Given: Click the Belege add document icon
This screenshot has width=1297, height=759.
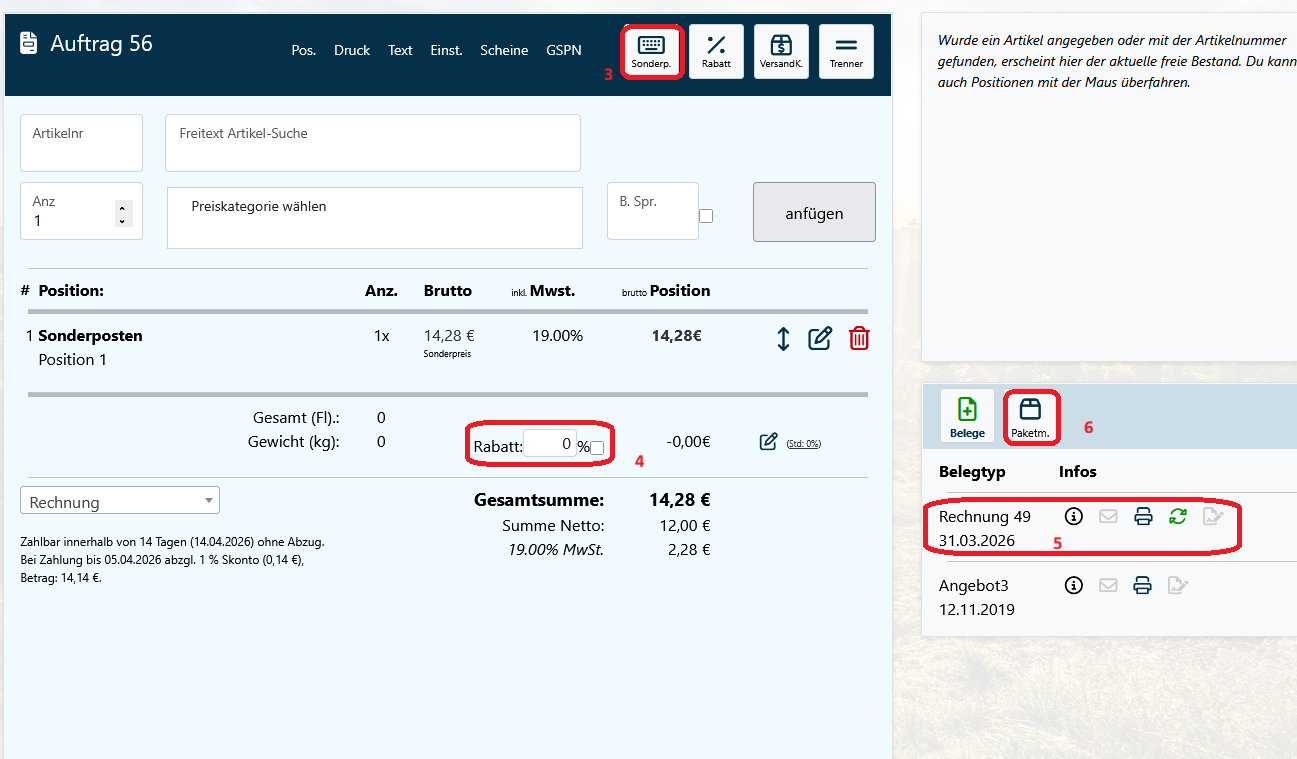Looking at the screenshot, I should click(x=967, y=415).
